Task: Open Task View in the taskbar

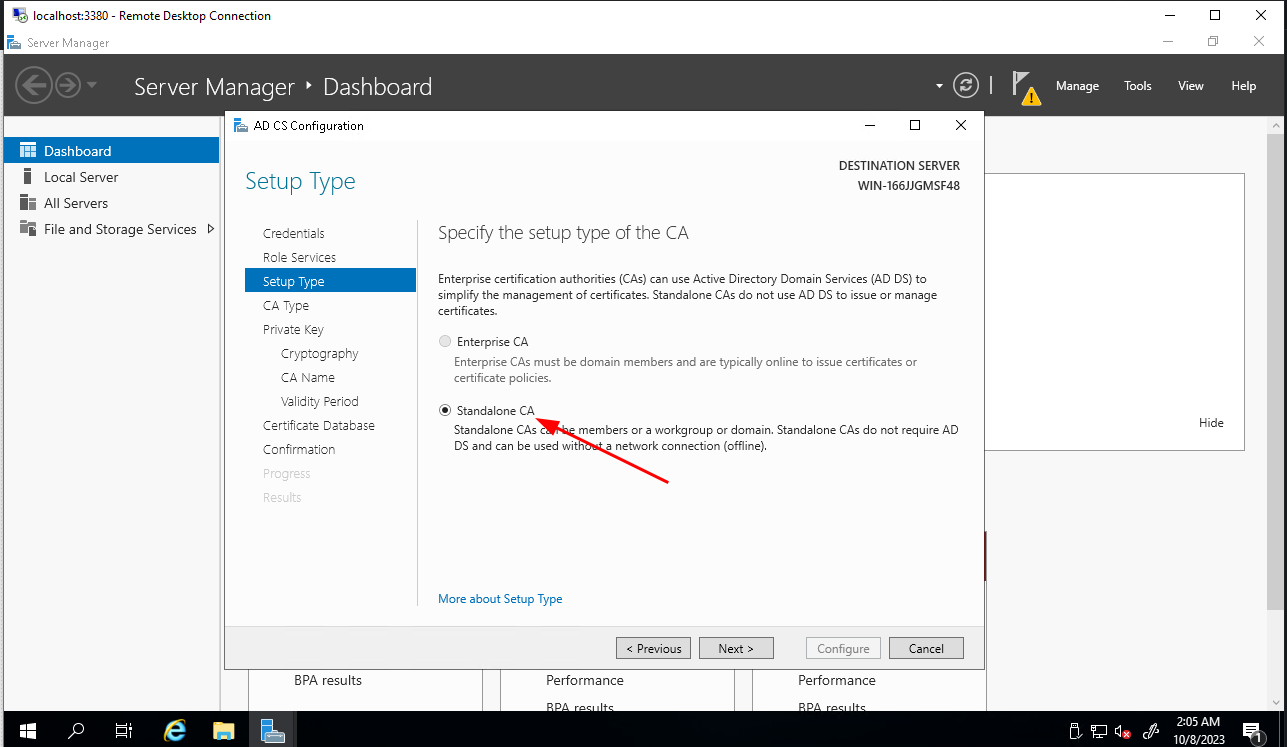Action: point(124,730)
